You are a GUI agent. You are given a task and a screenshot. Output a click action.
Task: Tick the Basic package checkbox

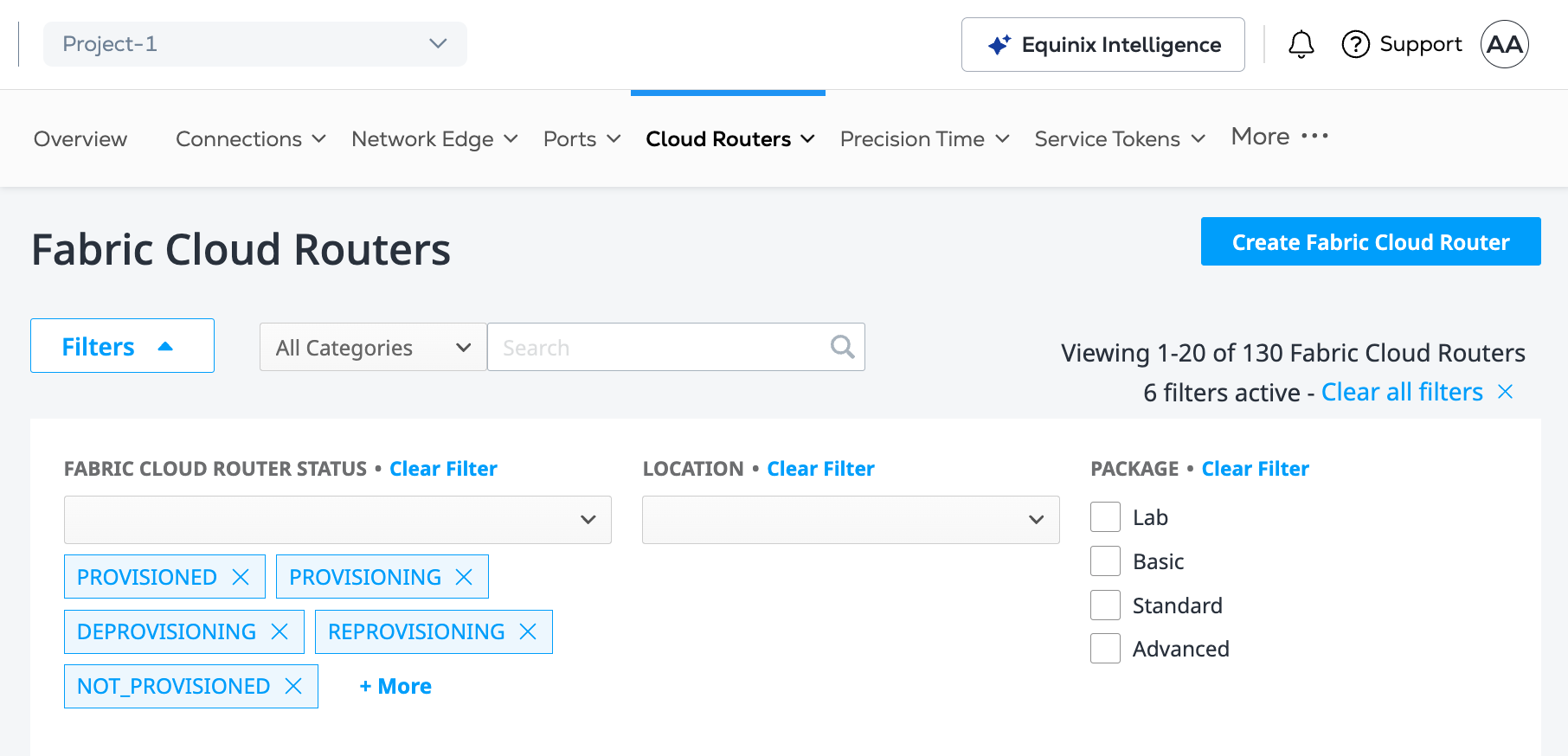pos(1105,561)
